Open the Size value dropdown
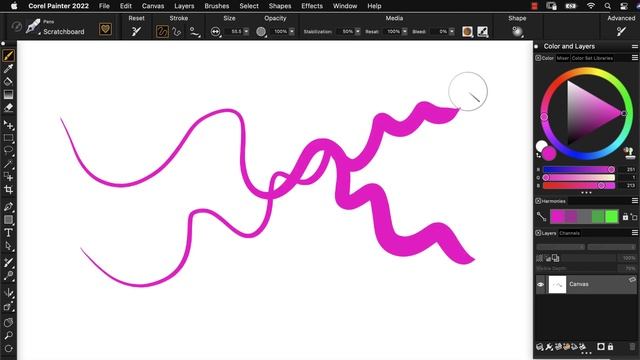This screenshot has width=640, height=360. coord(246,31)
